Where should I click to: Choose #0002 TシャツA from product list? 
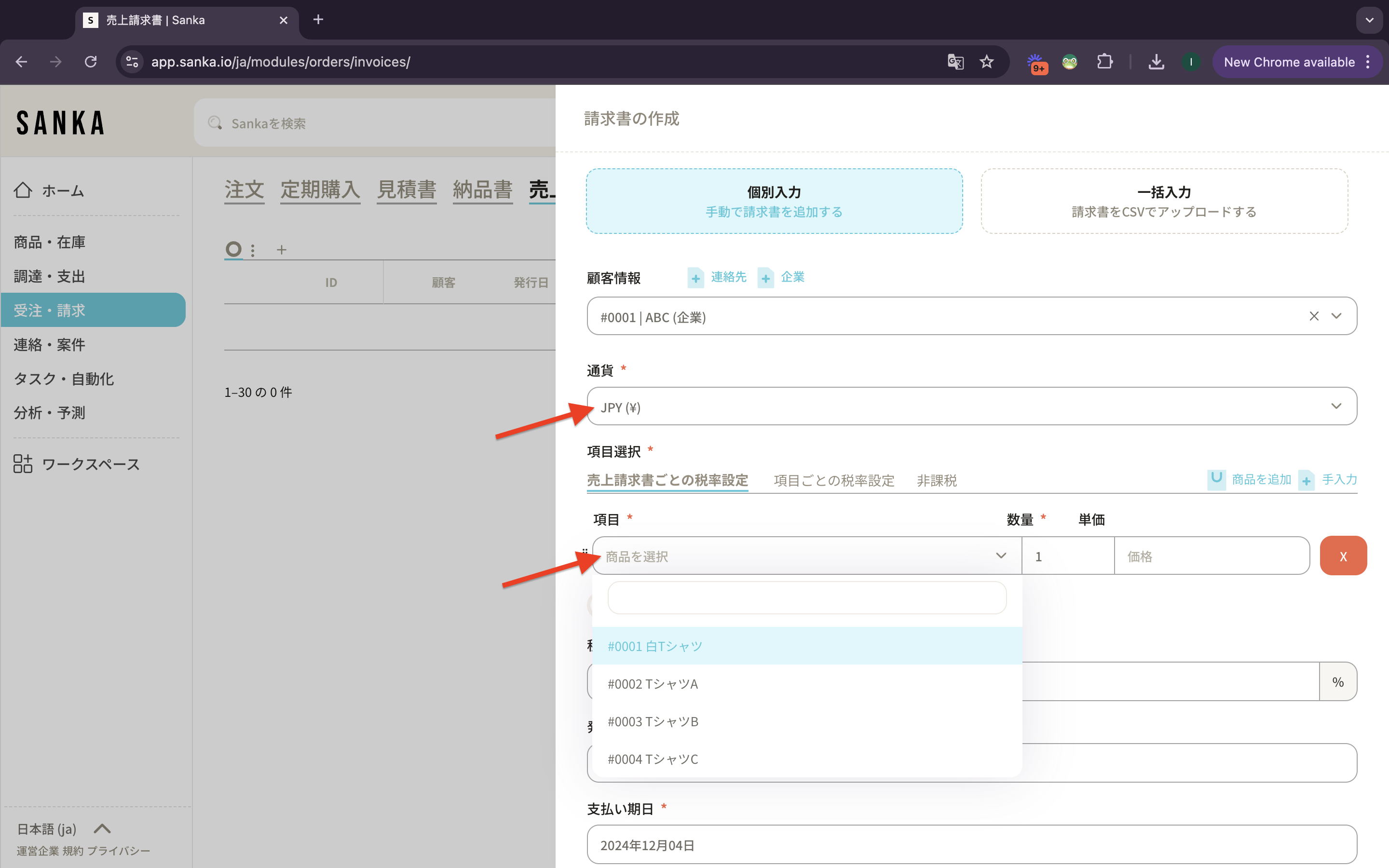point(653,684)
